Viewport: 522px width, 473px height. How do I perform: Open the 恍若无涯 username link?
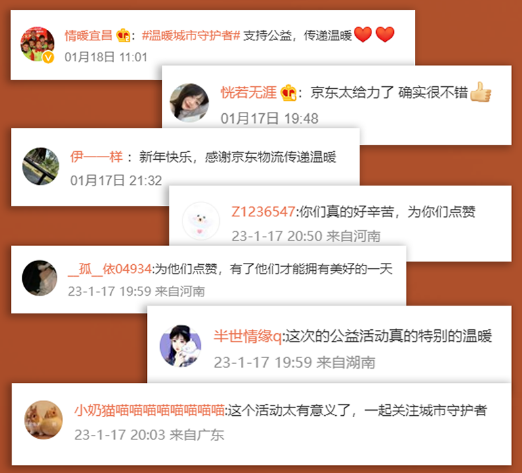[x=249, y=92]
